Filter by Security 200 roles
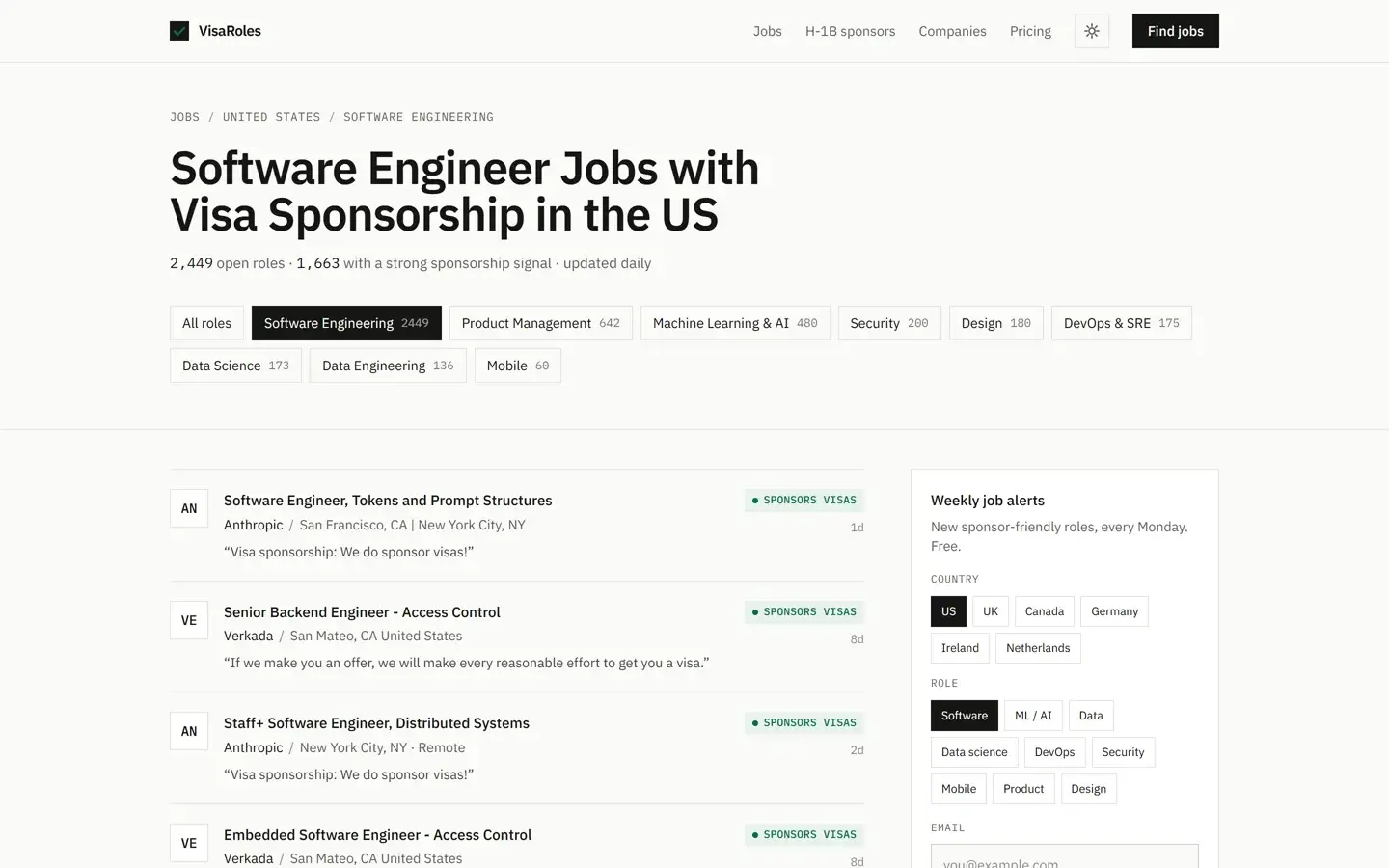 tap(889, 323)
